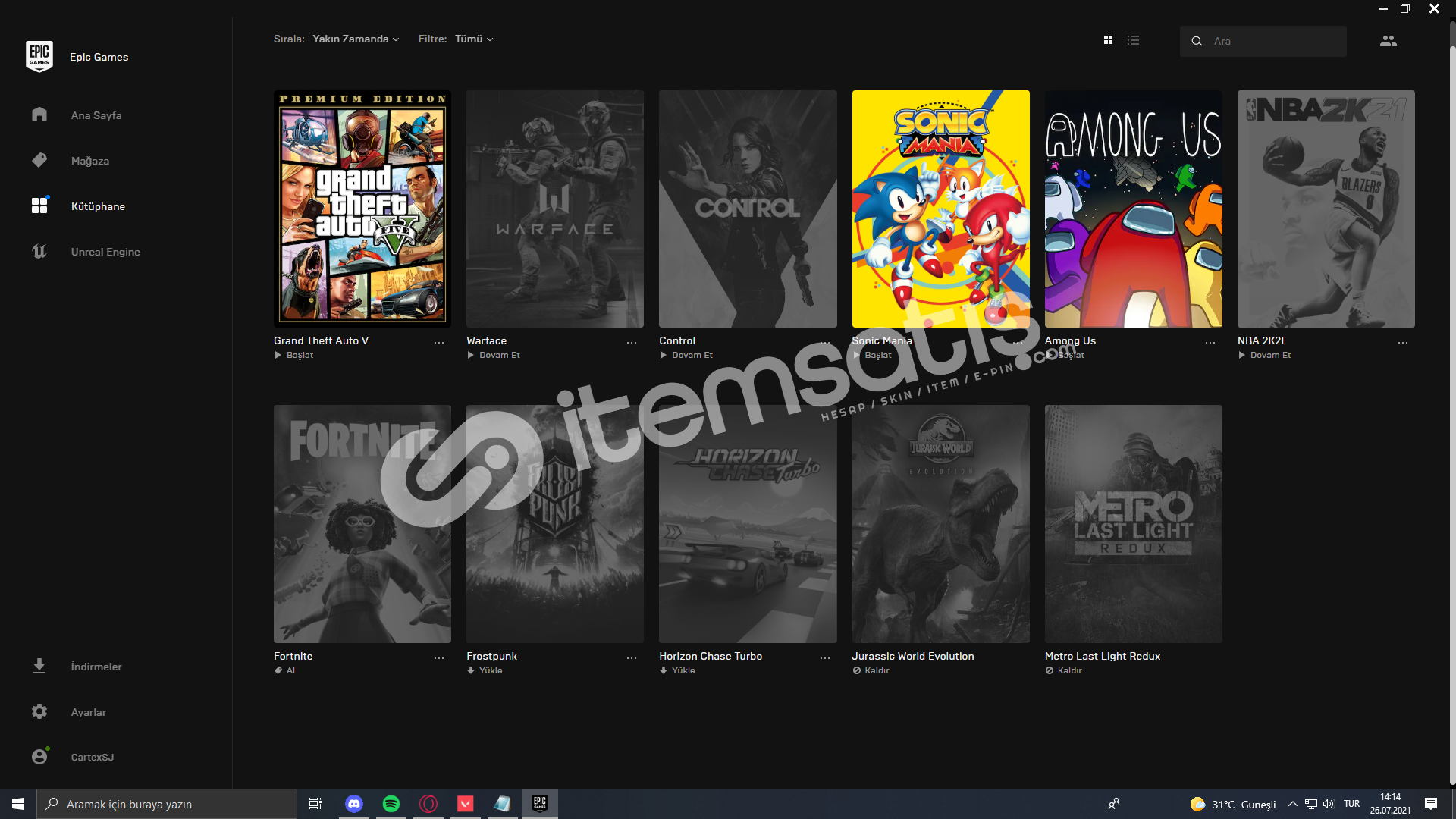Screen dimensions: 1456x819
Task: Click the search magnifier icon
Action: 1197,41
